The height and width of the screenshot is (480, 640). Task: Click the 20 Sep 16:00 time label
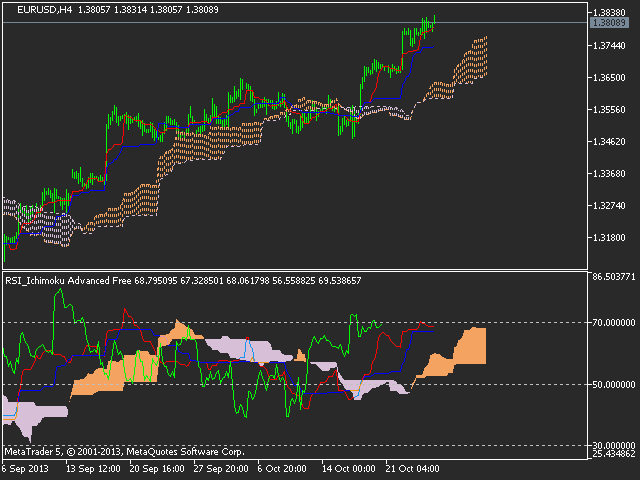point(156,468)
